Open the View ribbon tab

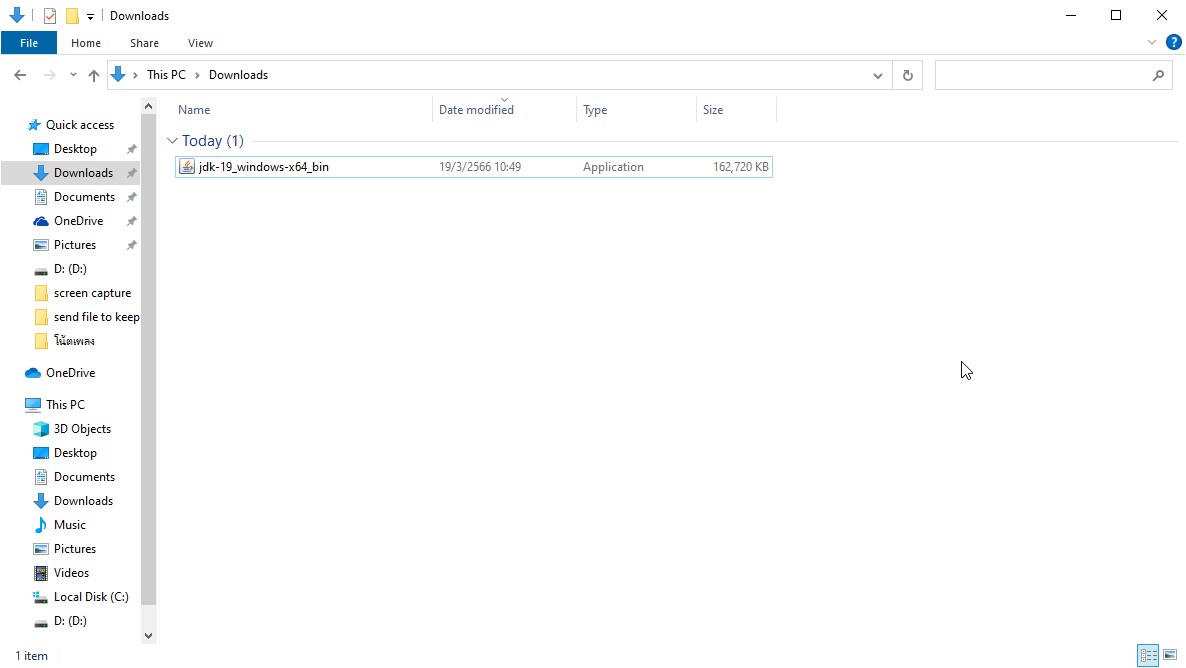tap(200, 43)
